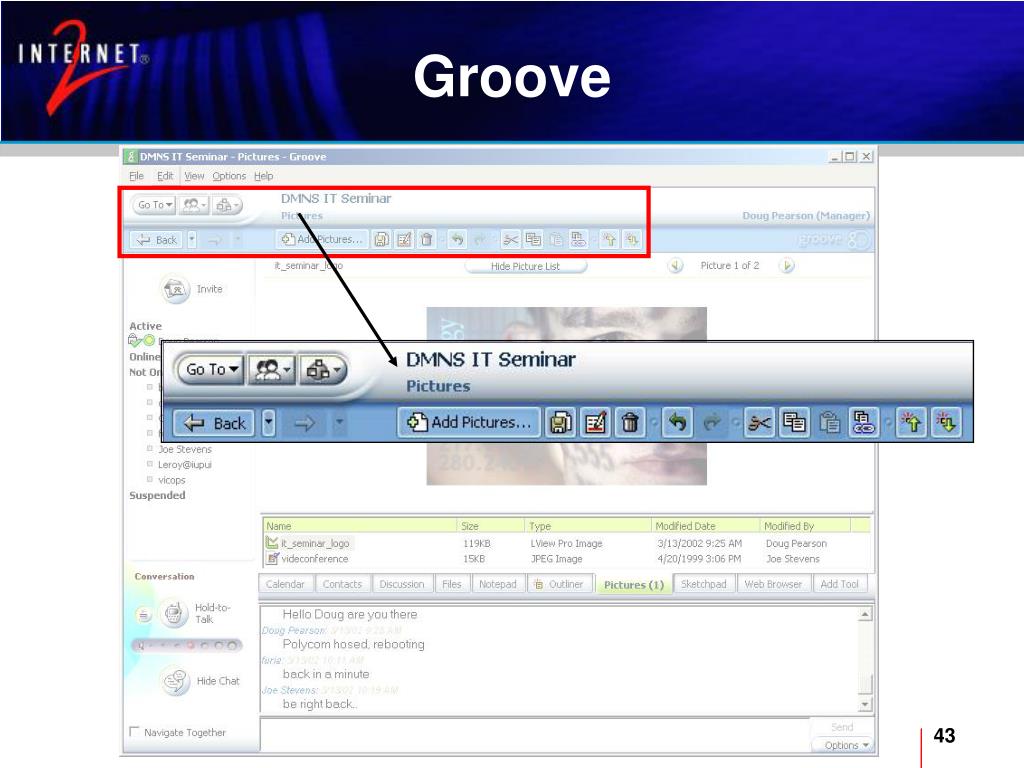
Task: Click the edit picture icon in the enlarged callout
Action: coord(595,423)
